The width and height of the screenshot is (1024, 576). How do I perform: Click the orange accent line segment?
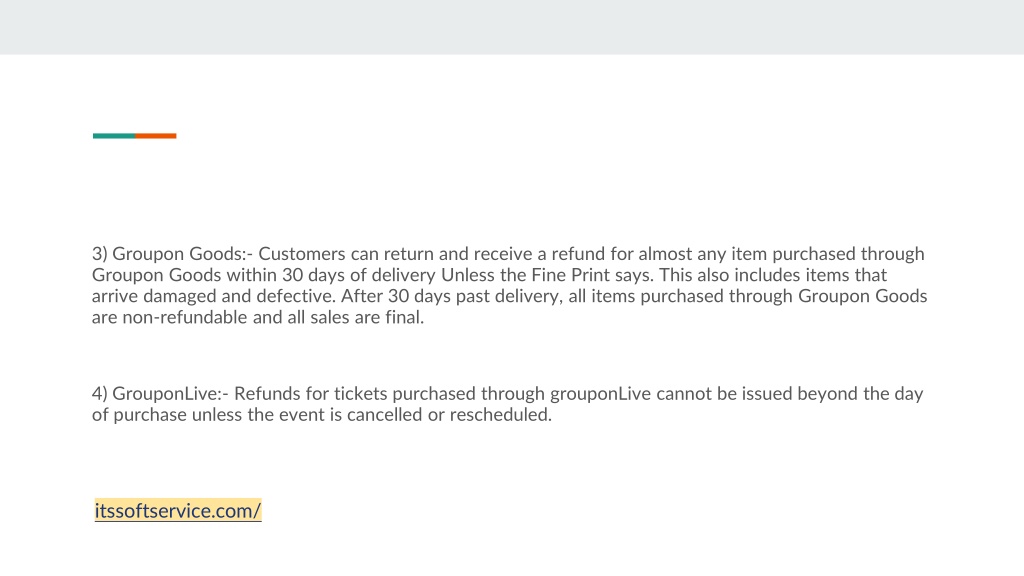155,136
